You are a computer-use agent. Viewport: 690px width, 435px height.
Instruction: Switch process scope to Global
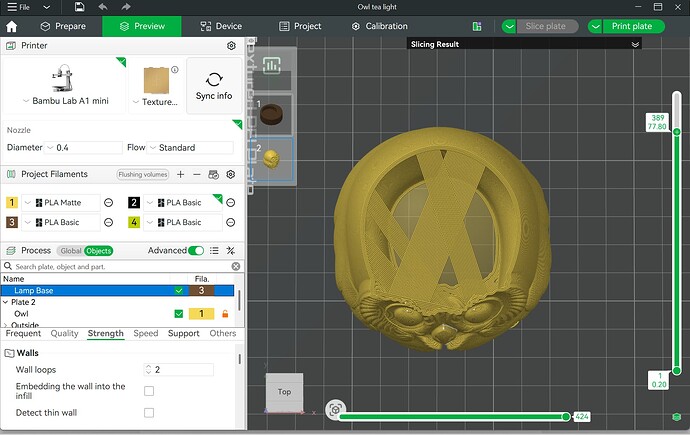click(x=70, y=251)
